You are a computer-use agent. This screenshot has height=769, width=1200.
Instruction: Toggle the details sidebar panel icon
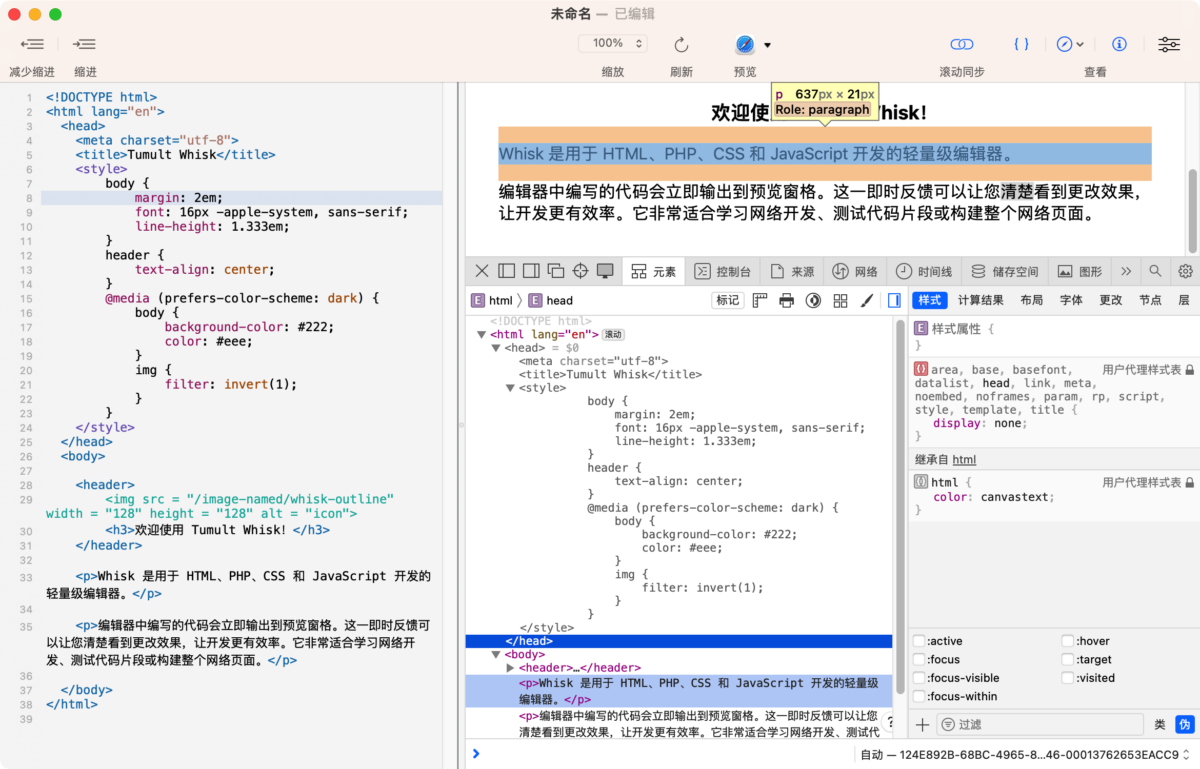coord(894,300)
